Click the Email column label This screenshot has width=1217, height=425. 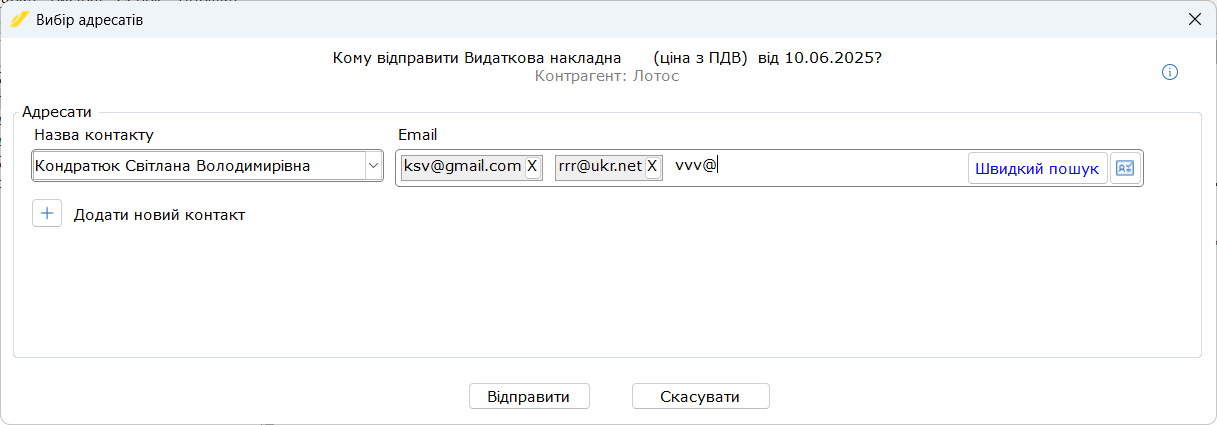pyautogui.click(x=418, y=135)
